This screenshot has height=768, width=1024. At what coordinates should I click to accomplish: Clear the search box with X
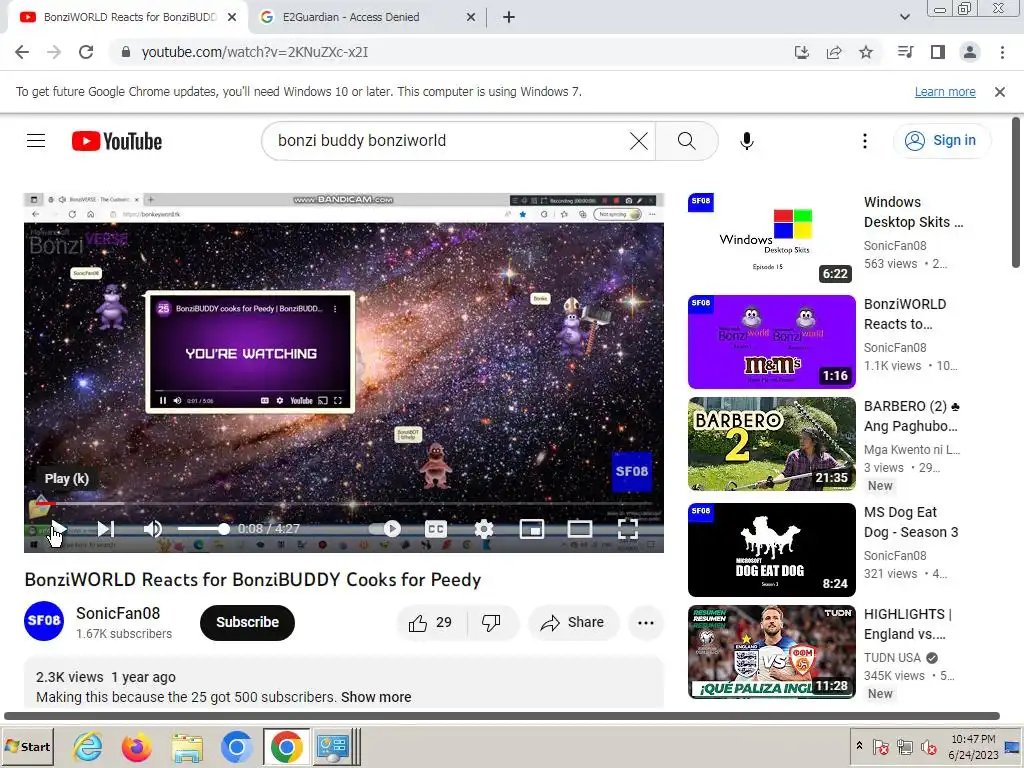tap(639, 141)
